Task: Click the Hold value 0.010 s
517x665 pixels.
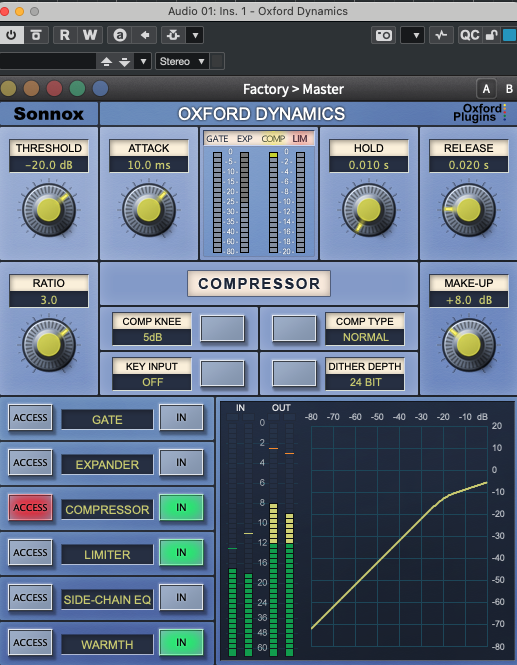Action: [369, 165]
